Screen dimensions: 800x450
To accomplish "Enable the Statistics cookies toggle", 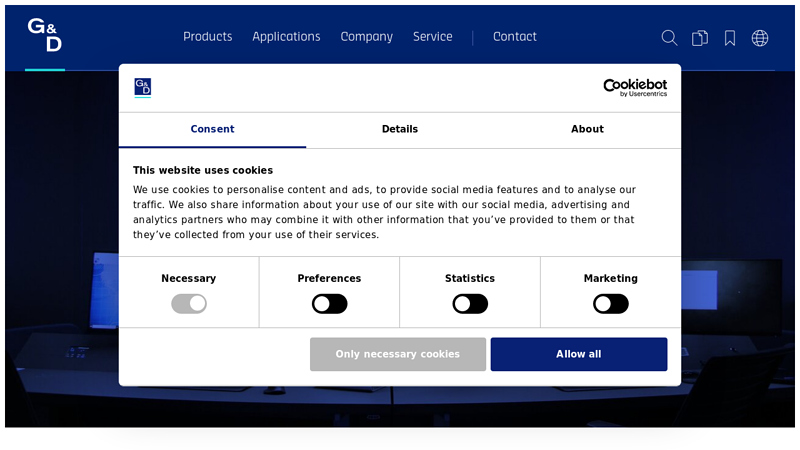I will (x=470, y=304).
